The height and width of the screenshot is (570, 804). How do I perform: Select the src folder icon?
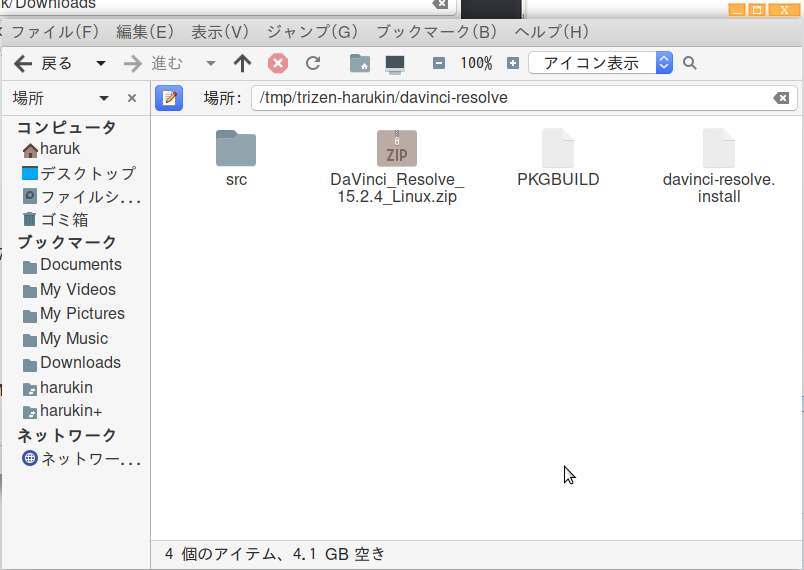[x=236, y=148]
